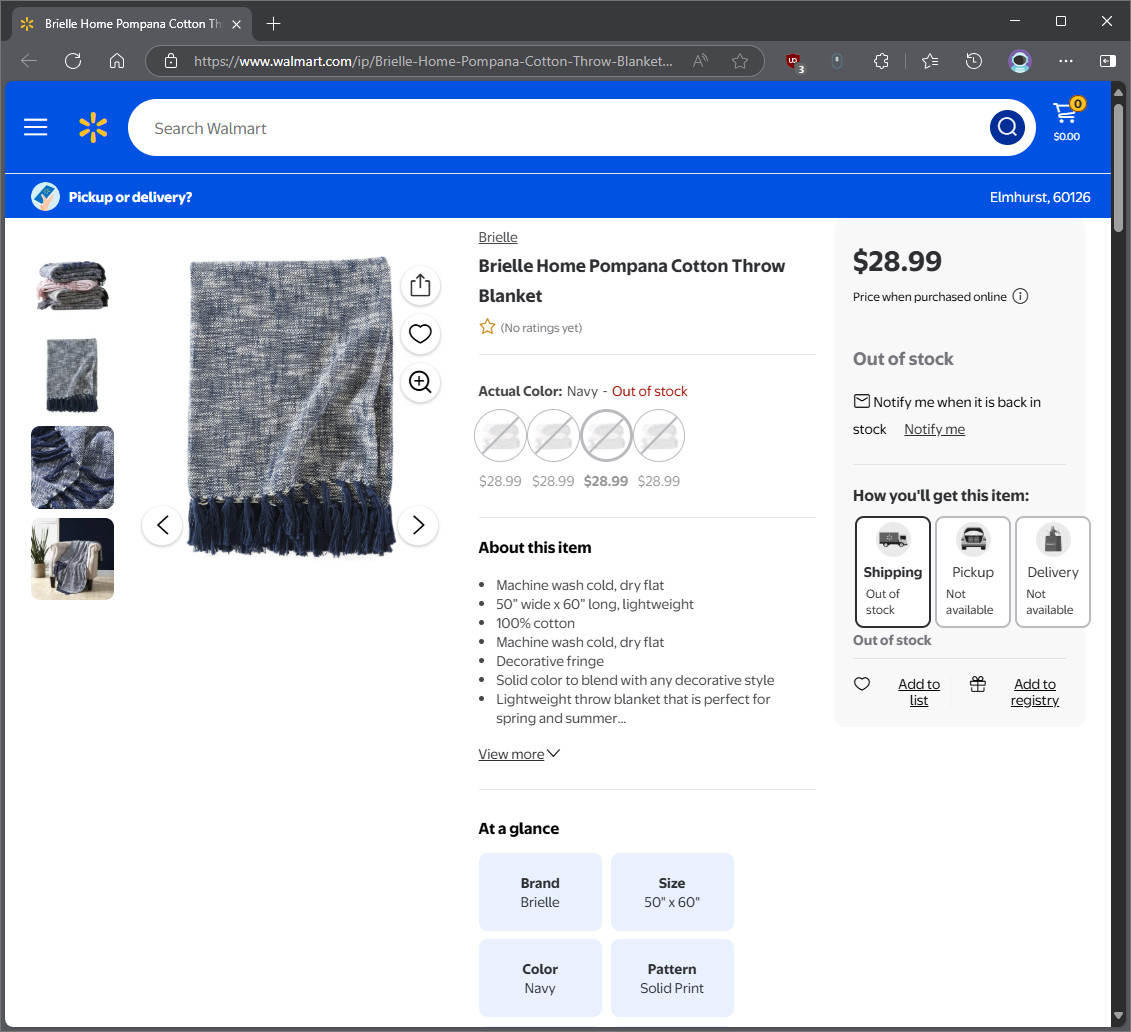The width and height of the screenshot is (1131, 1032).
Task: Change location Elmhurst, 60126
Action: click(x=1040, y=197)
